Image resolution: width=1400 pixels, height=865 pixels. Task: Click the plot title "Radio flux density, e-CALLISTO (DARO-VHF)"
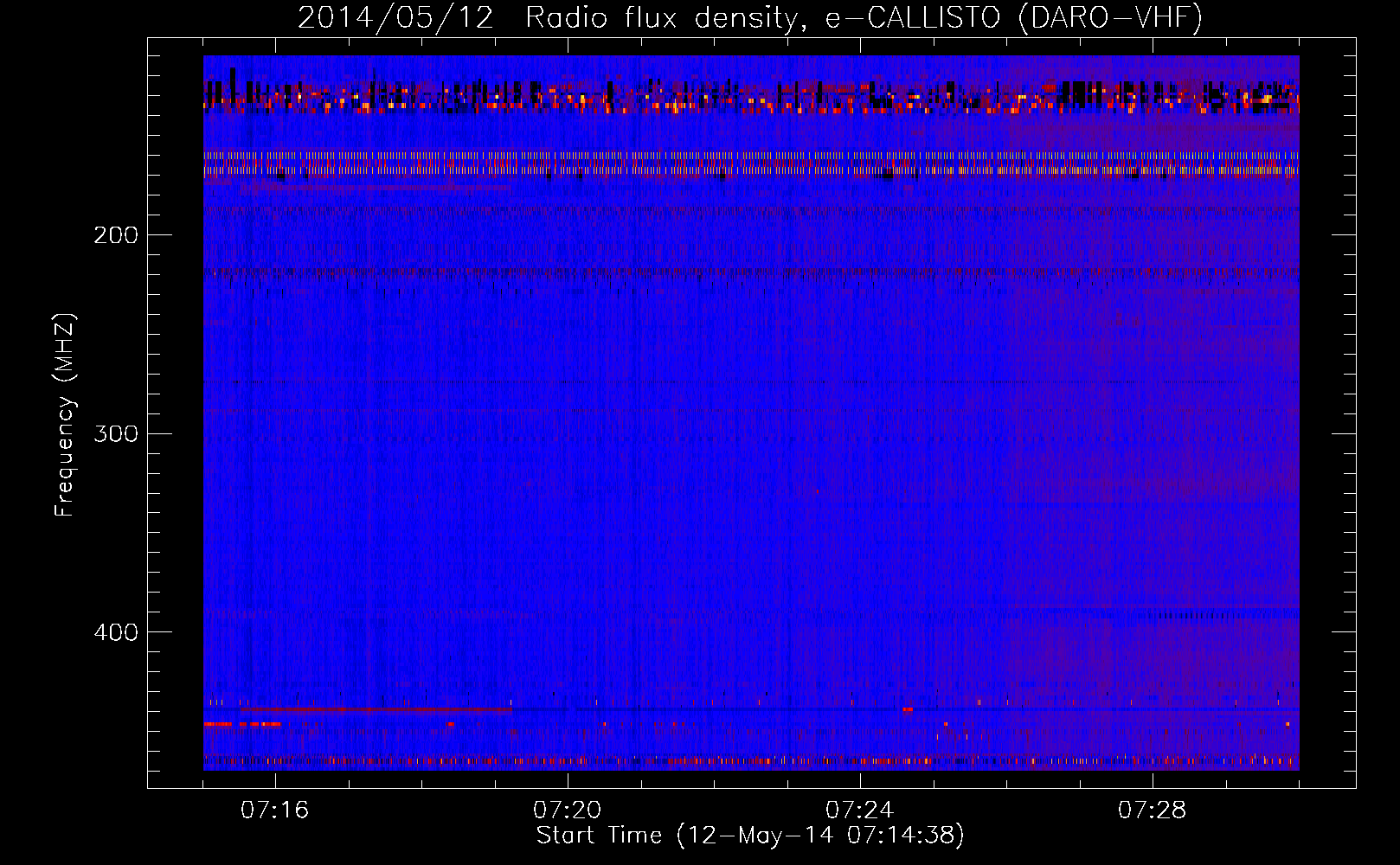pyautogui.click(x=864, y=18)
